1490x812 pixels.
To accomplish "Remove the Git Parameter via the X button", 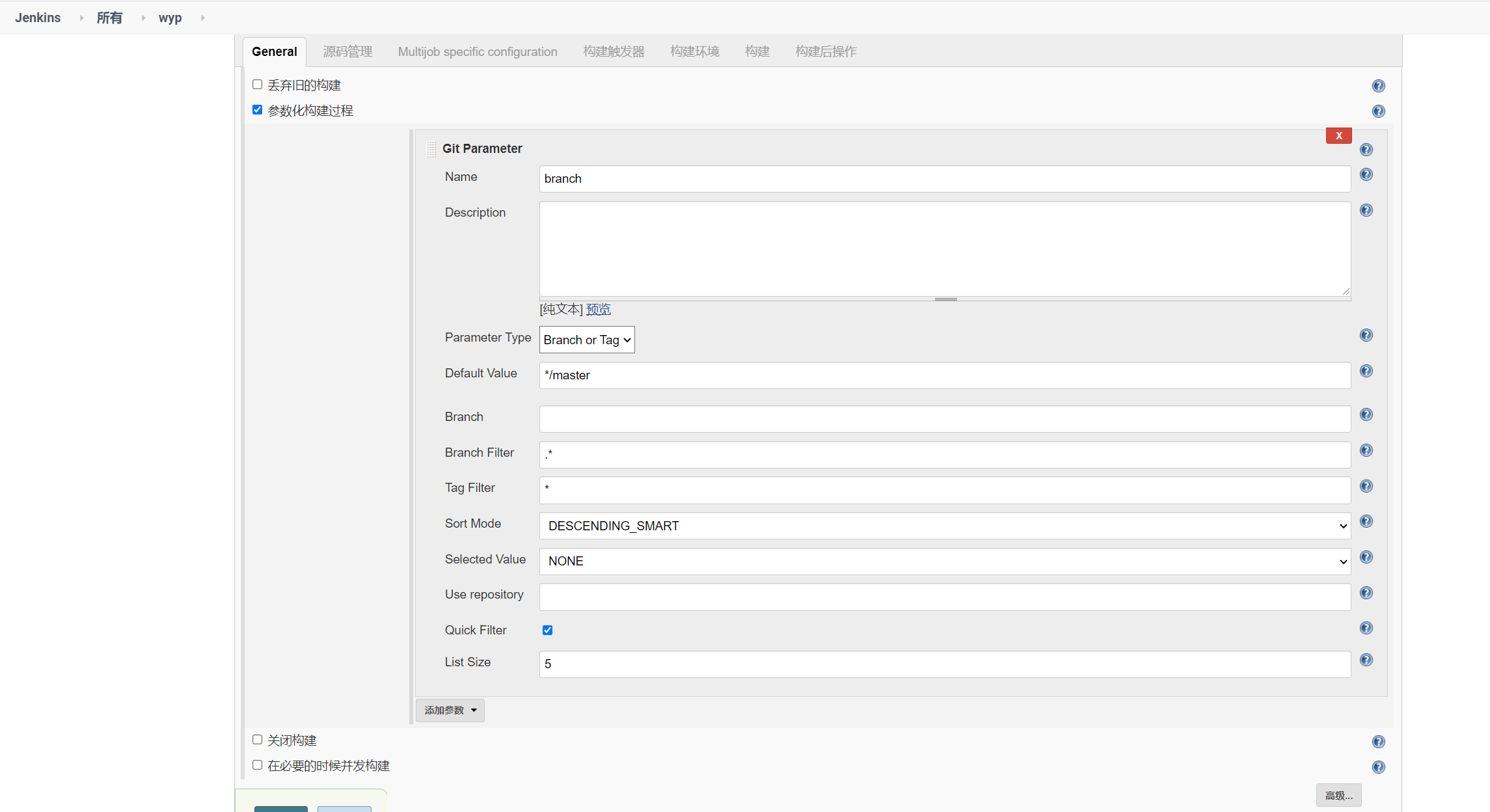I will [x=1338, y=135].
